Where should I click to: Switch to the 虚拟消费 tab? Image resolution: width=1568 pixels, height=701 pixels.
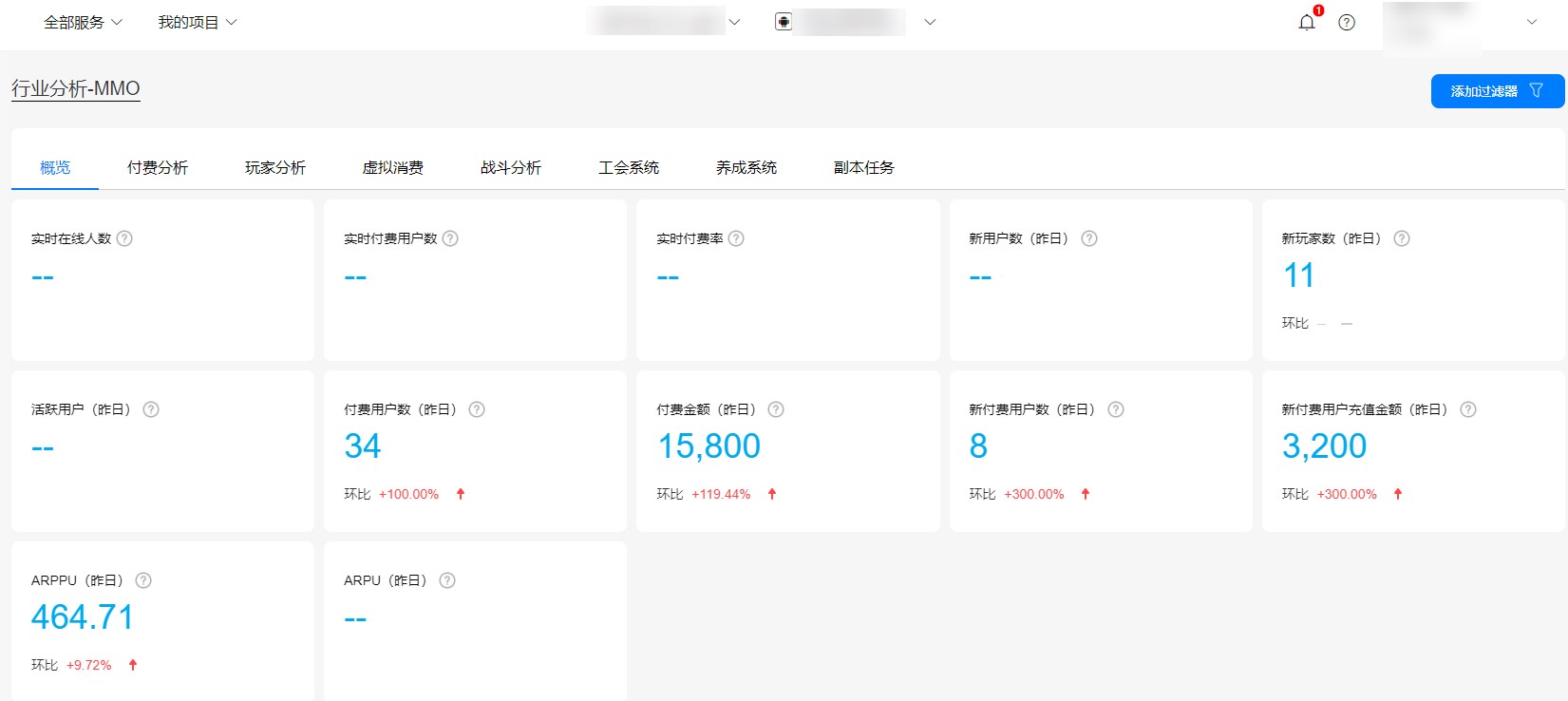point(393,167)
